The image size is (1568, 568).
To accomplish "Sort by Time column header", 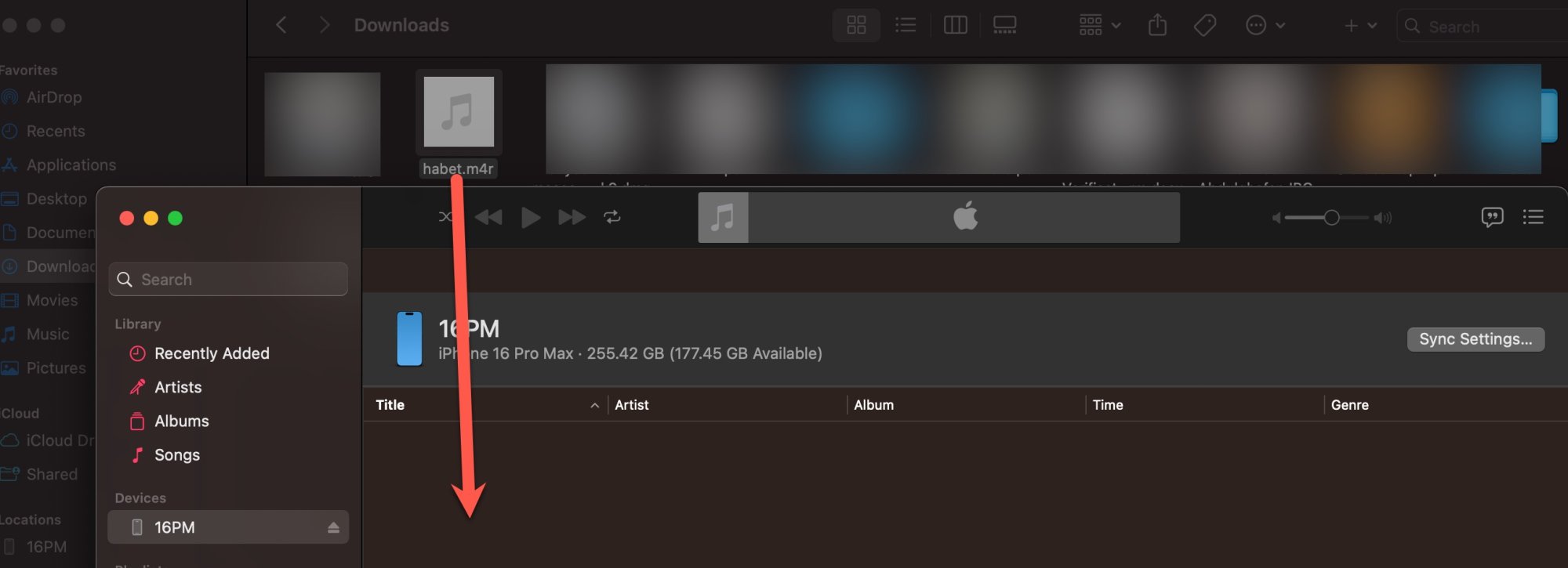I will point(1205,405).
